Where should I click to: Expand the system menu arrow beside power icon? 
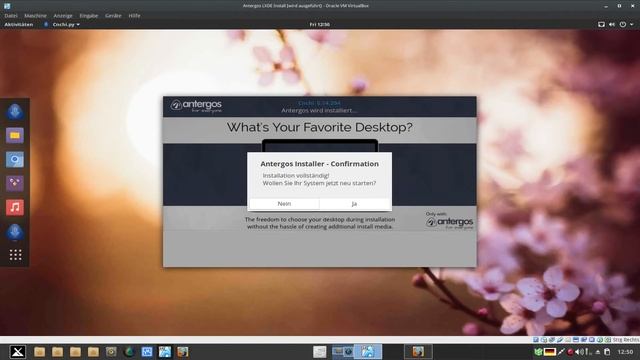tap(632, 24)
